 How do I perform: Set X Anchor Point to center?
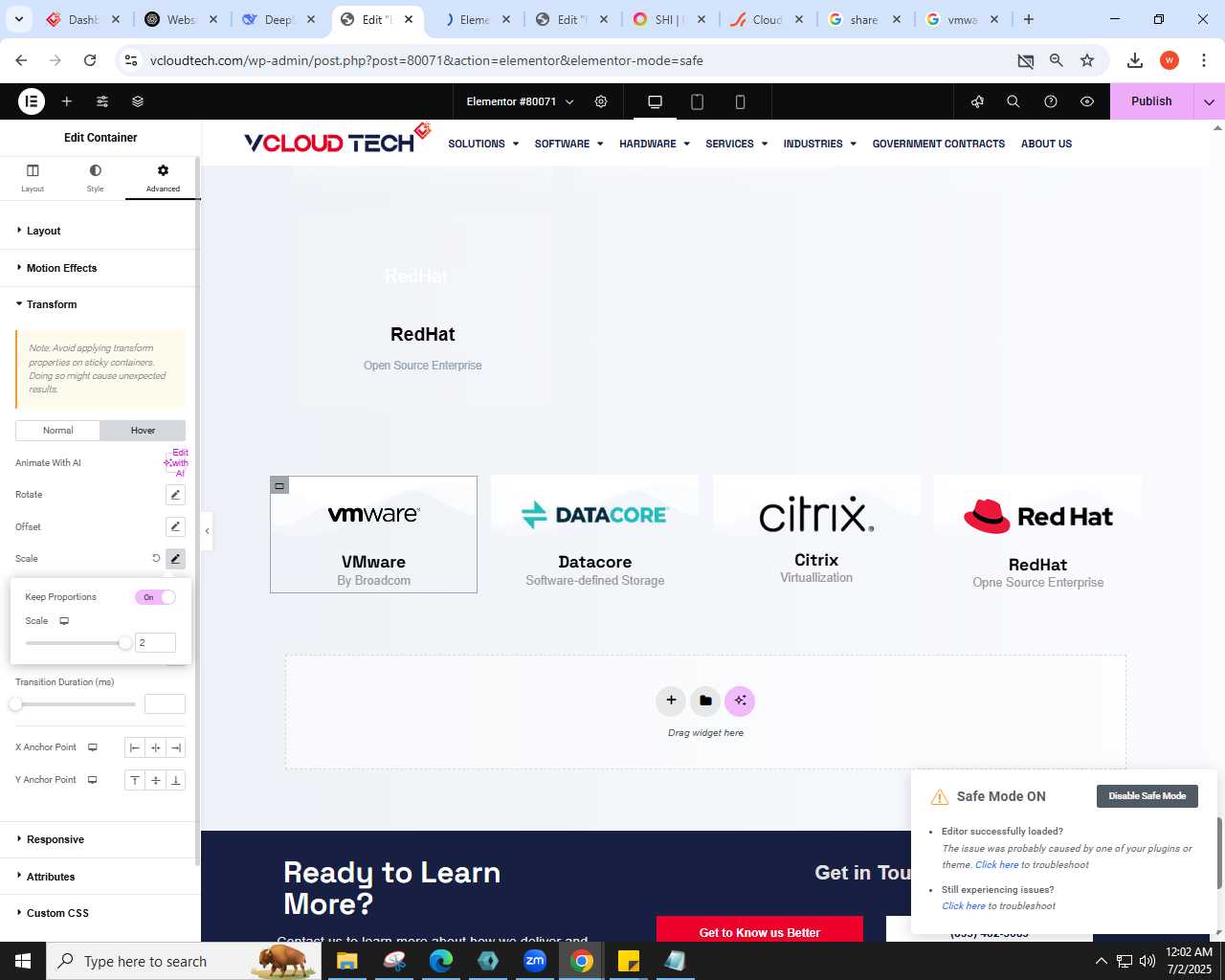[155, 748]
